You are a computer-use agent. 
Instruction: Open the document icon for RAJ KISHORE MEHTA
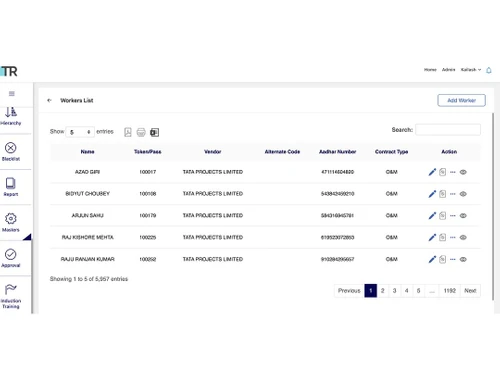[442, 237]
